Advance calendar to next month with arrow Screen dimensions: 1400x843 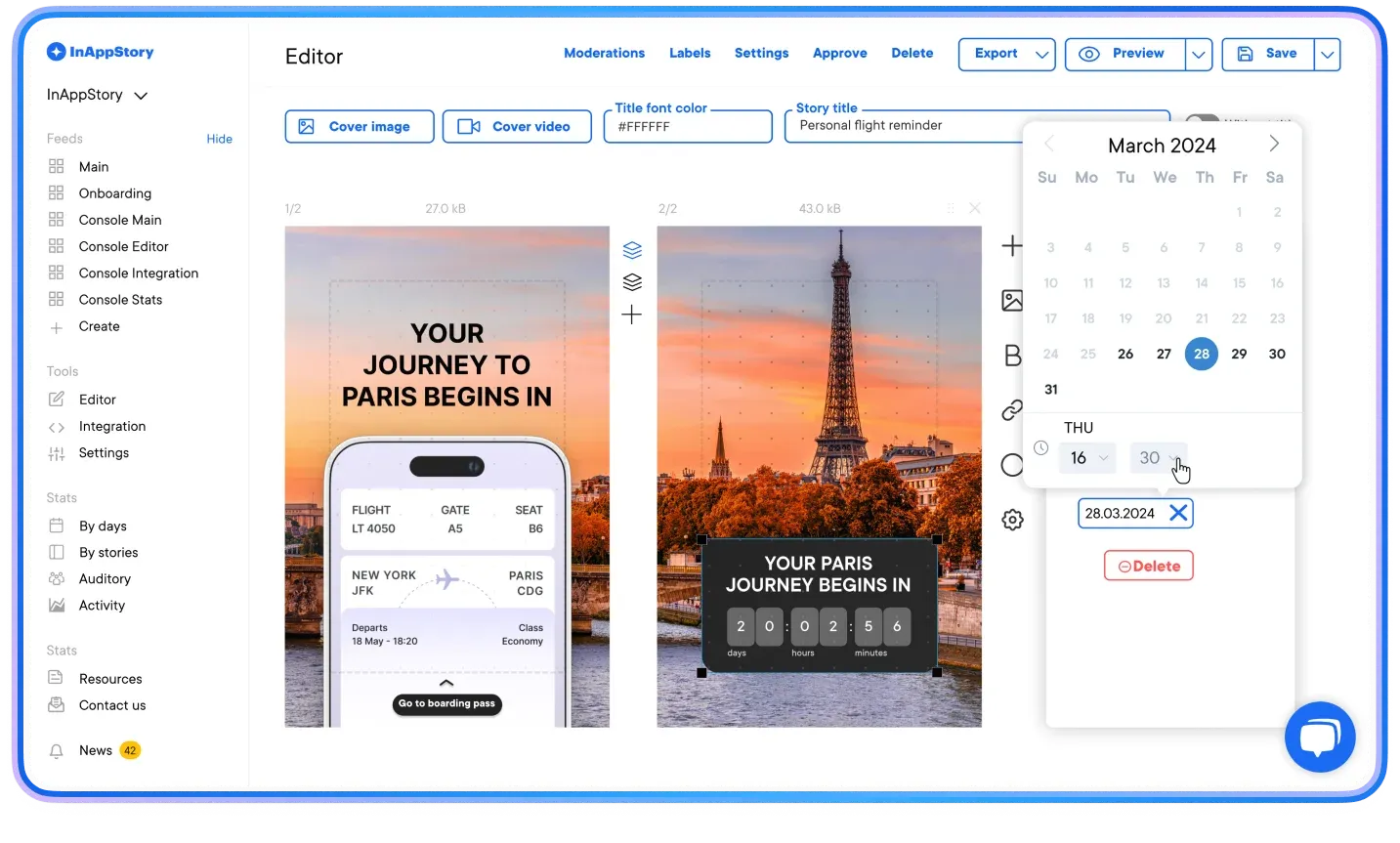[x=1274, y=143]
